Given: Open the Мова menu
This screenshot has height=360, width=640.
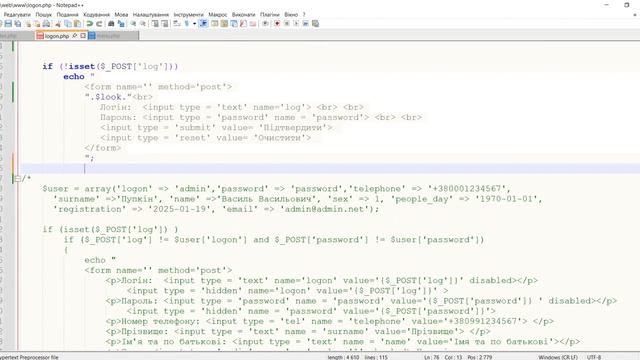Looking at the screenshot, I should [x=121, y=15].
